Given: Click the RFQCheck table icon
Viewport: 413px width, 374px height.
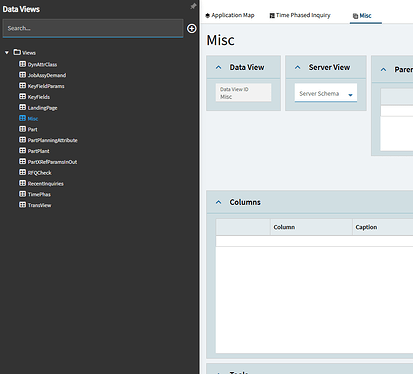Looking at the screenshot, I should tap(22, 172).
